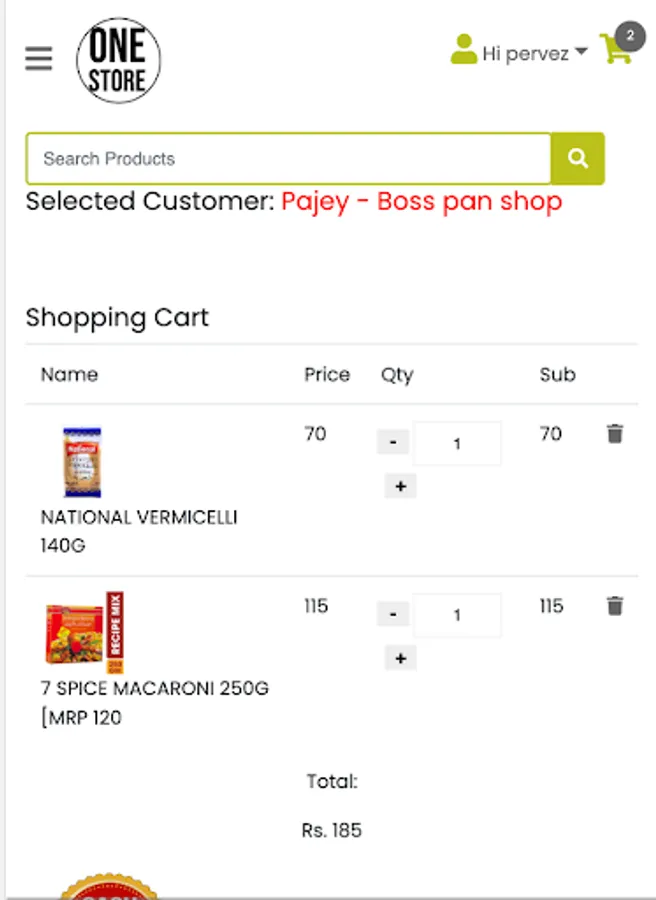Click the 7 Spice Macaroni quantity field
The width and height of the screenshot is (656, 900).
[x=457, y=615]
